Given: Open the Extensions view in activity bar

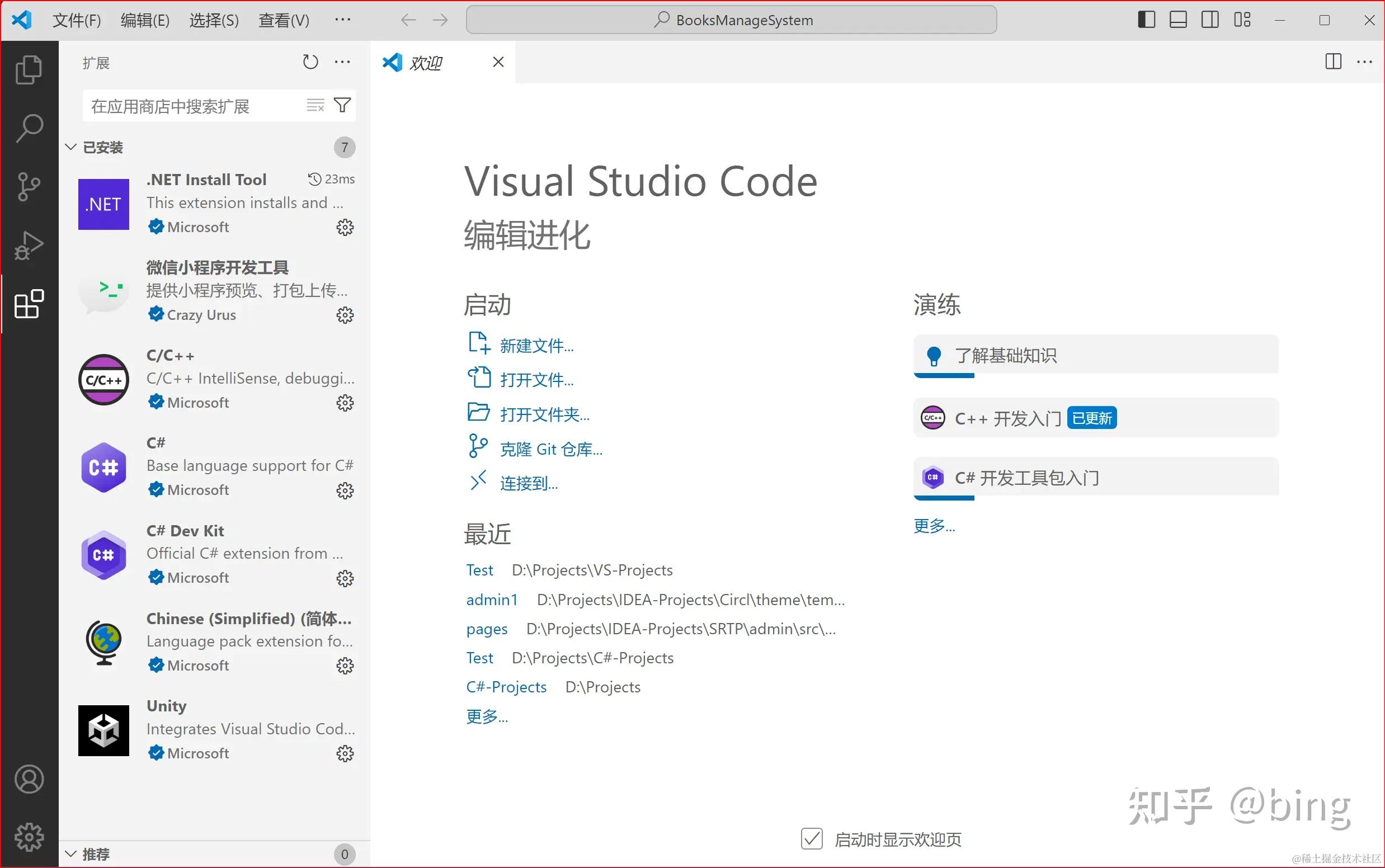Looking at the screenshot, I should click(29, 304).
